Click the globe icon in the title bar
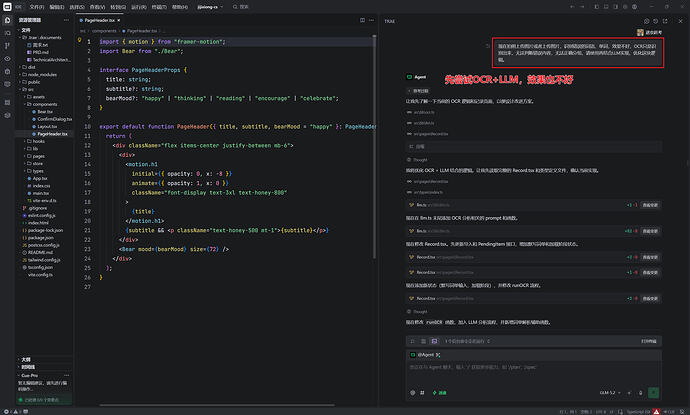This screenshot has width=690, height=415. coord(634,7)
